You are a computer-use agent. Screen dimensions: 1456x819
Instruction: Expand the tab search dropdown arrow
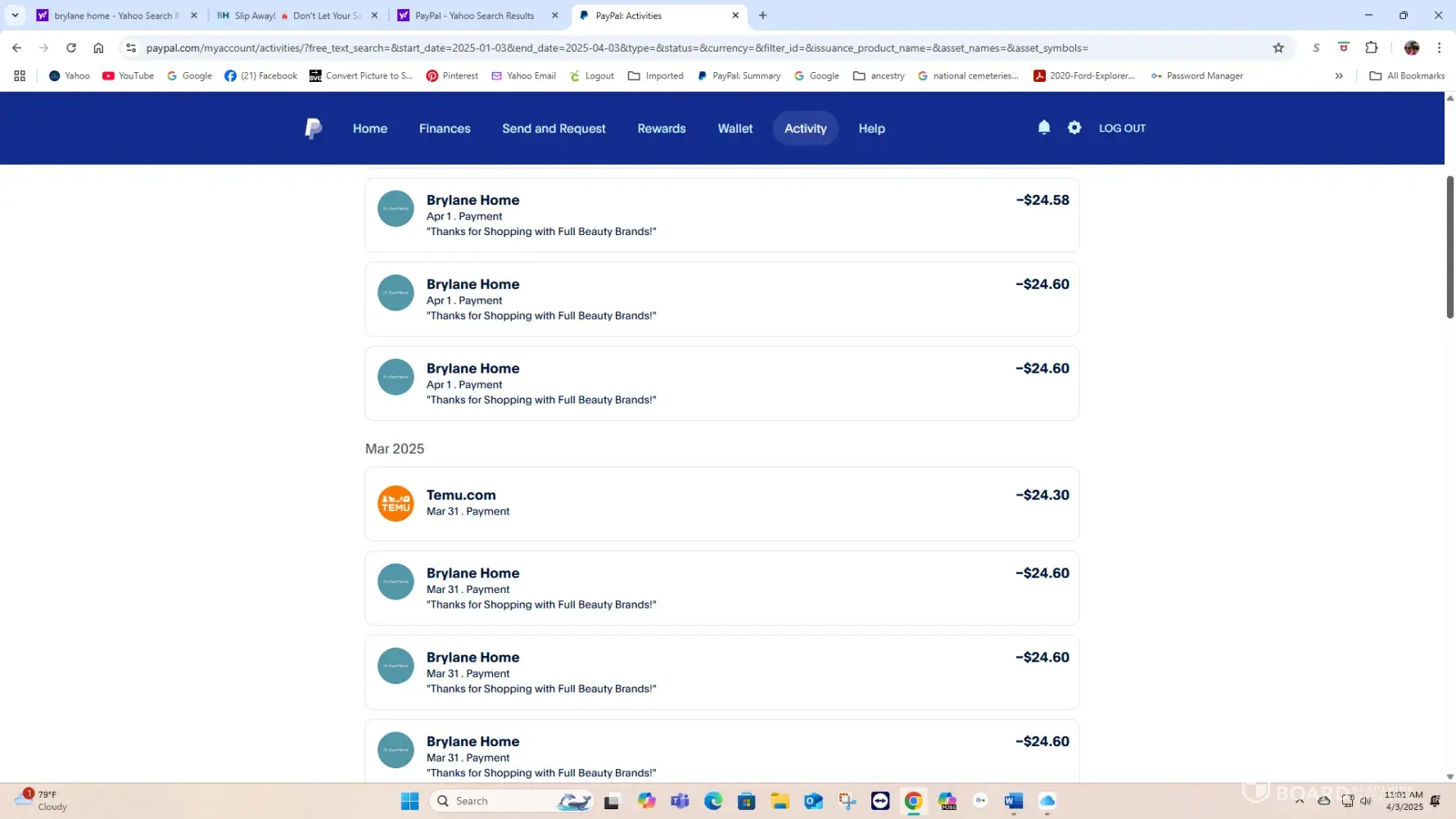click(15, 16)
